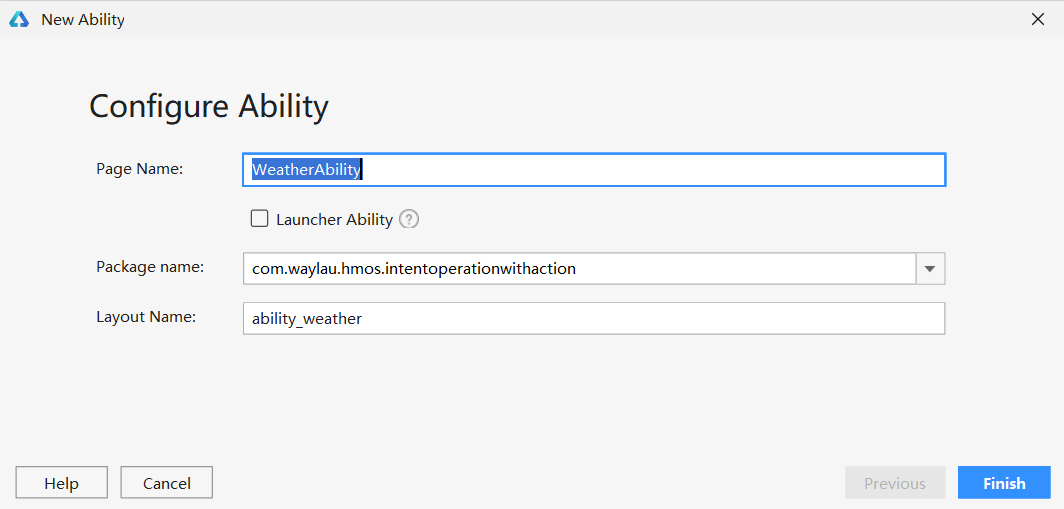Click the greyed-out Previous button
This screenshot has width=1064, height=509.
tap(894, 483)
